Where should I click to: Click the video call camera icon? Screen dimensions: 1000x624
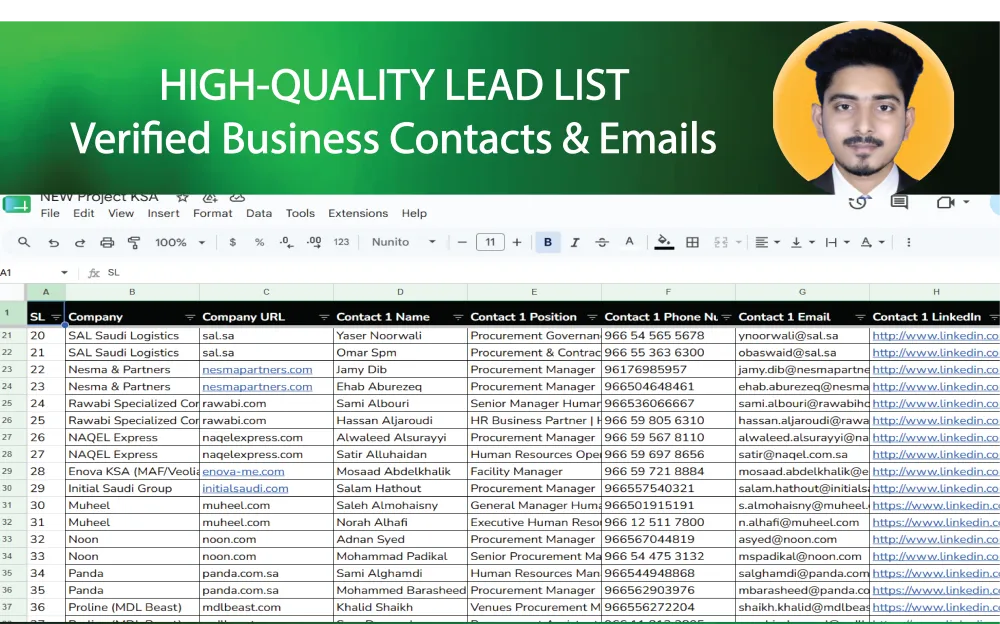[945, 202]
